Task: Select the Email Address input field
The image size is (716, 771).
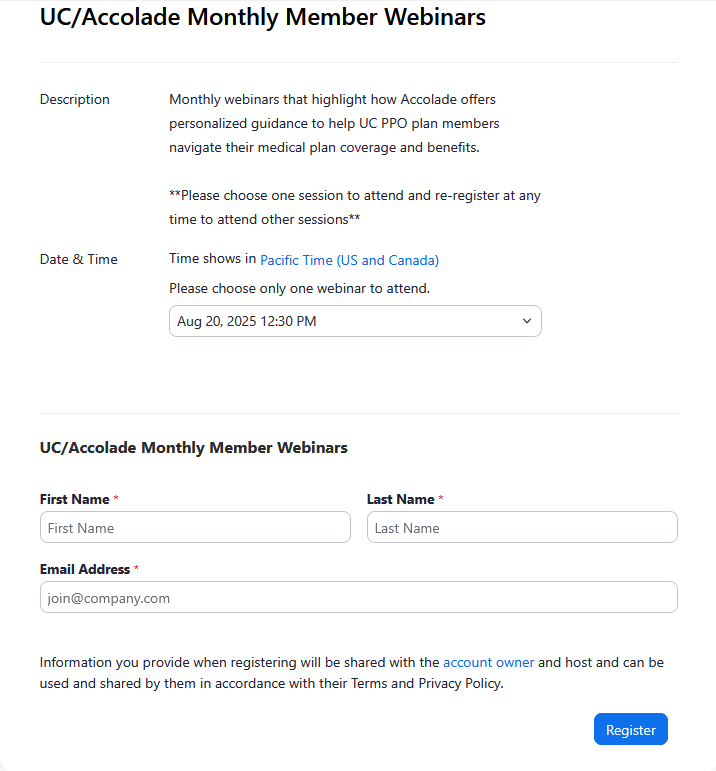Action: 358,597
